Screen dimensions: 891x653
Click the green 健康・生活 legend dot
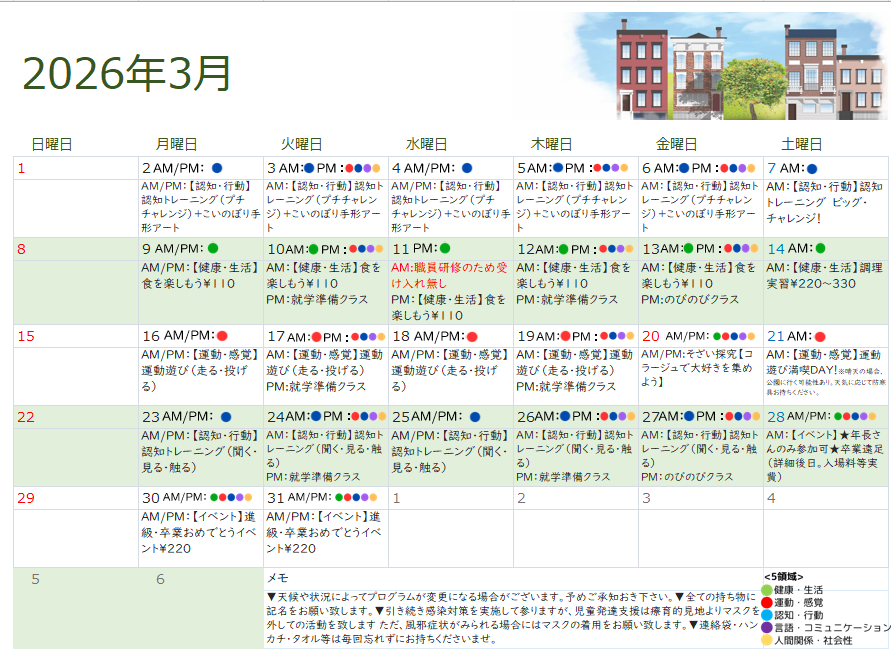point(767,588)
